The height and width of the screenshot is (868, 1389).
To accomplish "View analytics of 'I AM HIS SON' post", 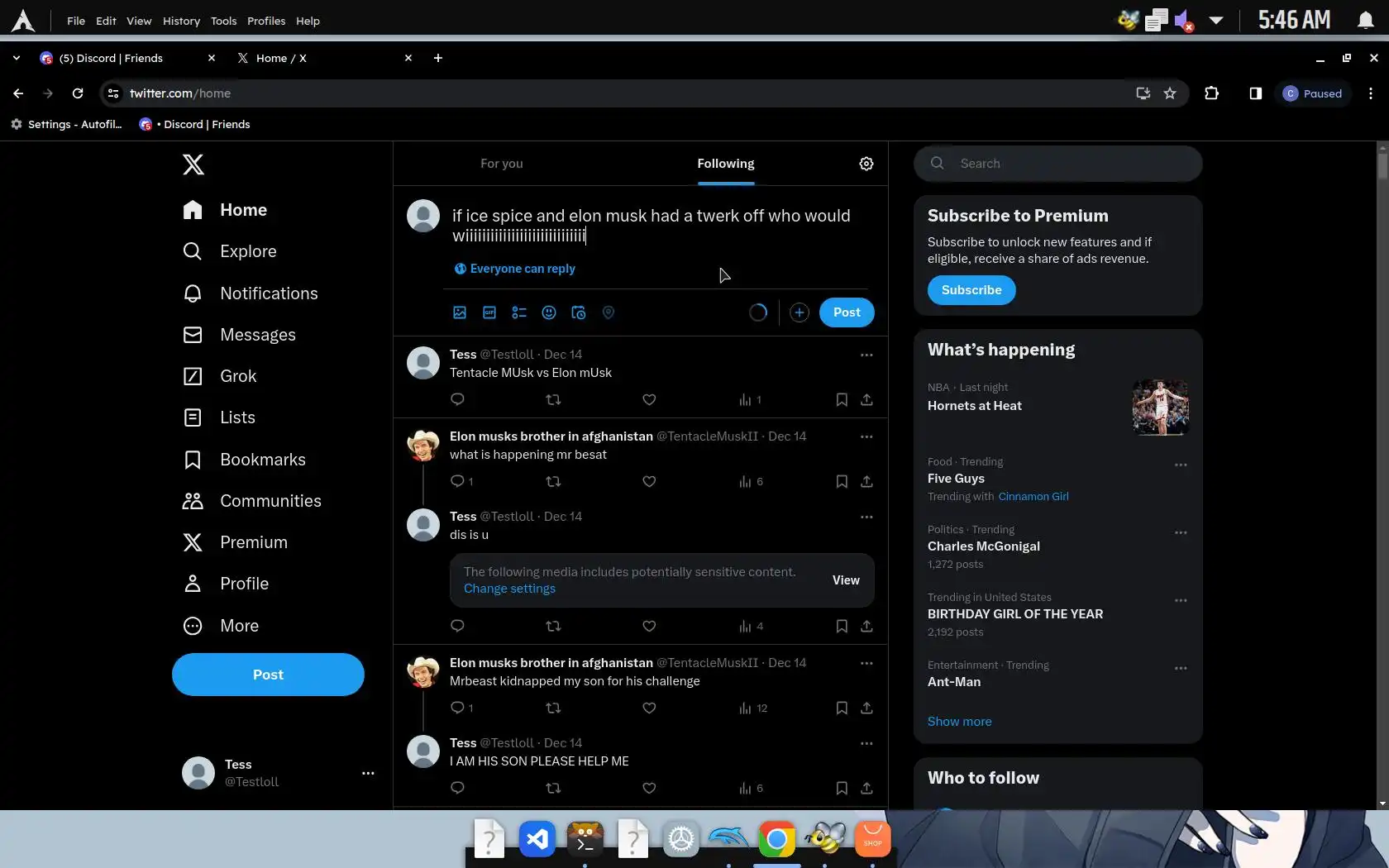I will coord(751,788).
